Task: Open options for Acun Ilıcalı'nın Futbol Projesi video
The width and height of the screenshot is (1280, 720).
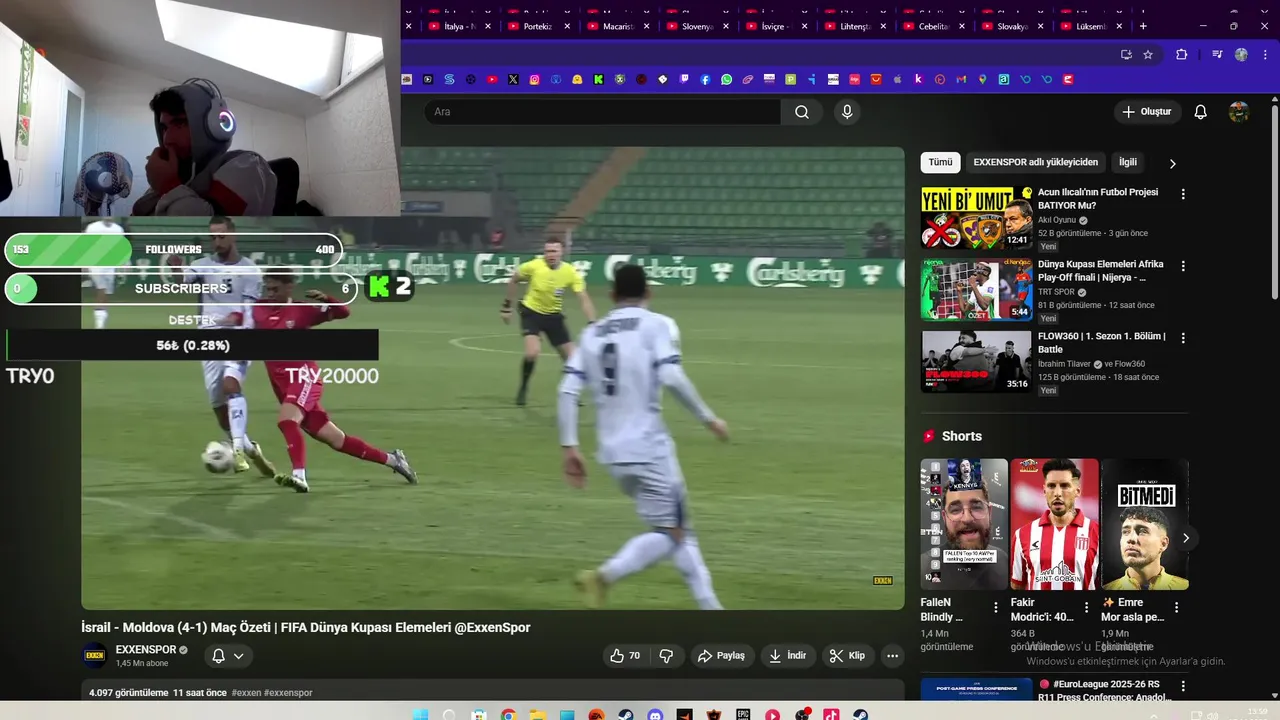Action: pos(1183,194)
